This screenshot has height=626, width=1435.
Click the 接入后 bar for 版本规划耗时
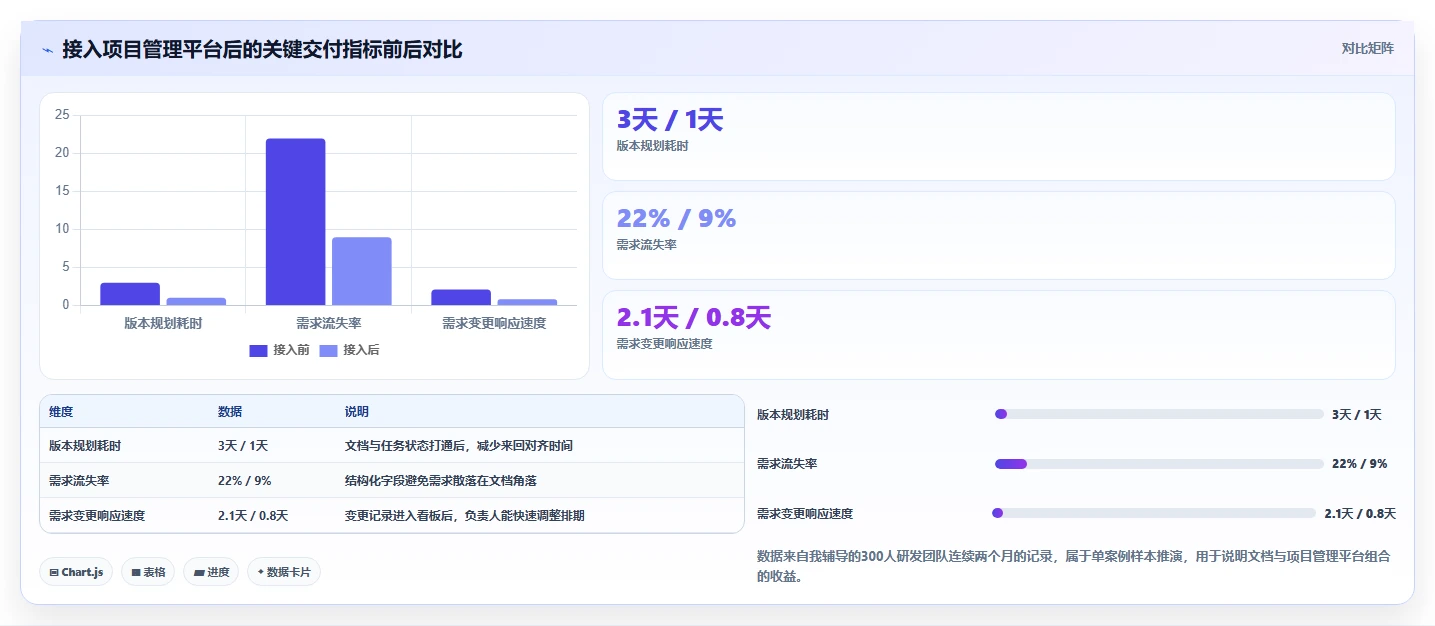(196, 301)
